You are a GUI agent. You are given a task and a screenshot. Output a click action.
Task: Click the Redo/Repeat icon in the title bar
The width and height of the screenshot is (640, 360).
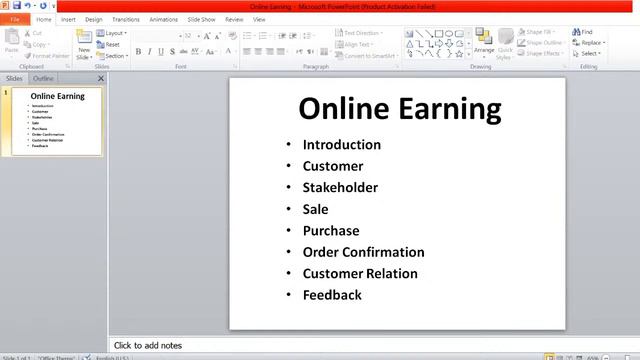(43, 6)
